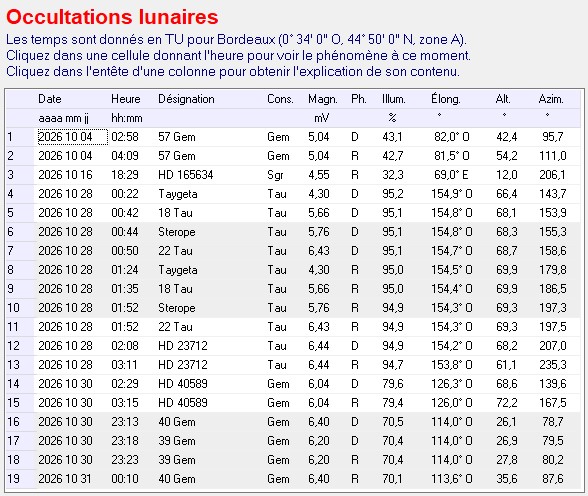Select HD 165634 designation cell

(x=186, y=175)
